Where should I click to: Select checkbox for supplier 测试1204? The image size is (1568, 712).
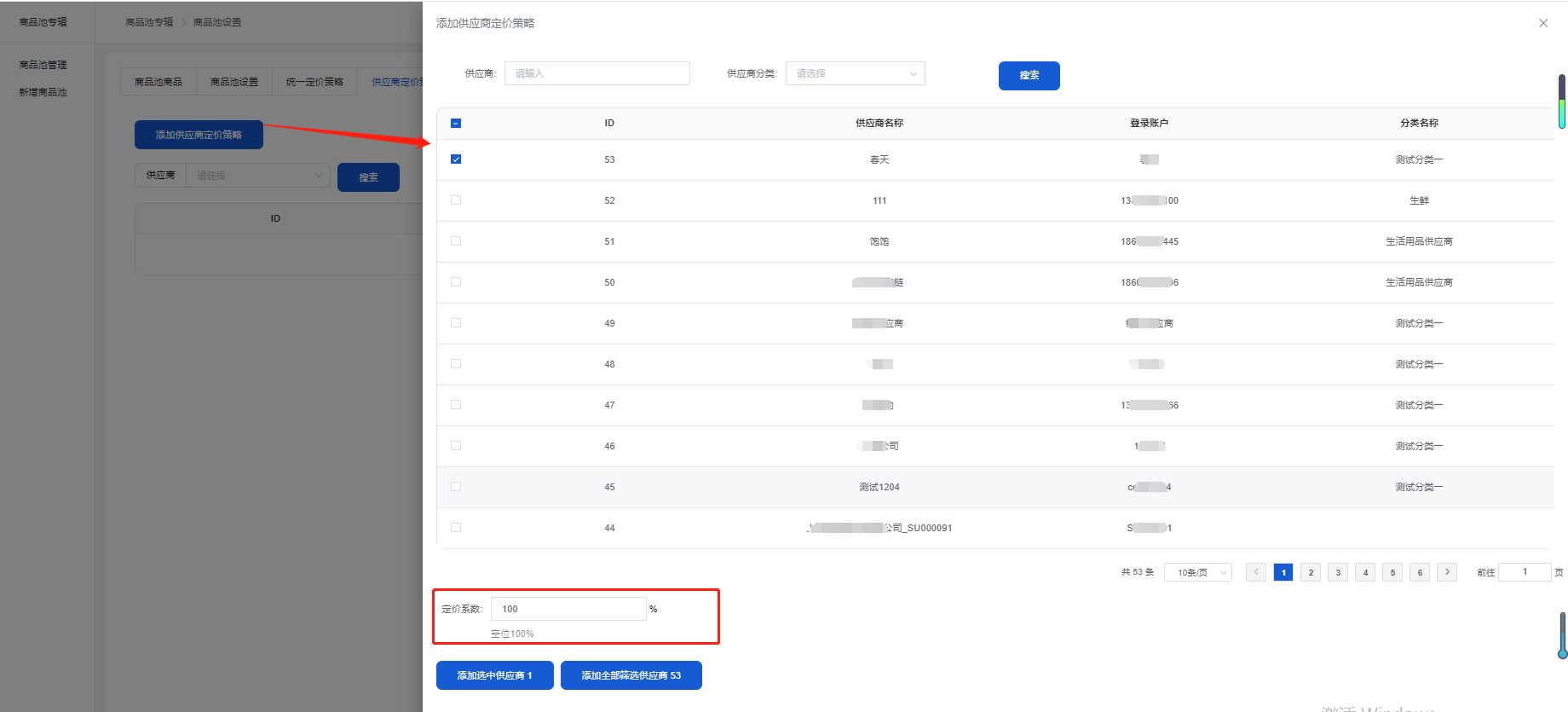pos(456,487)
